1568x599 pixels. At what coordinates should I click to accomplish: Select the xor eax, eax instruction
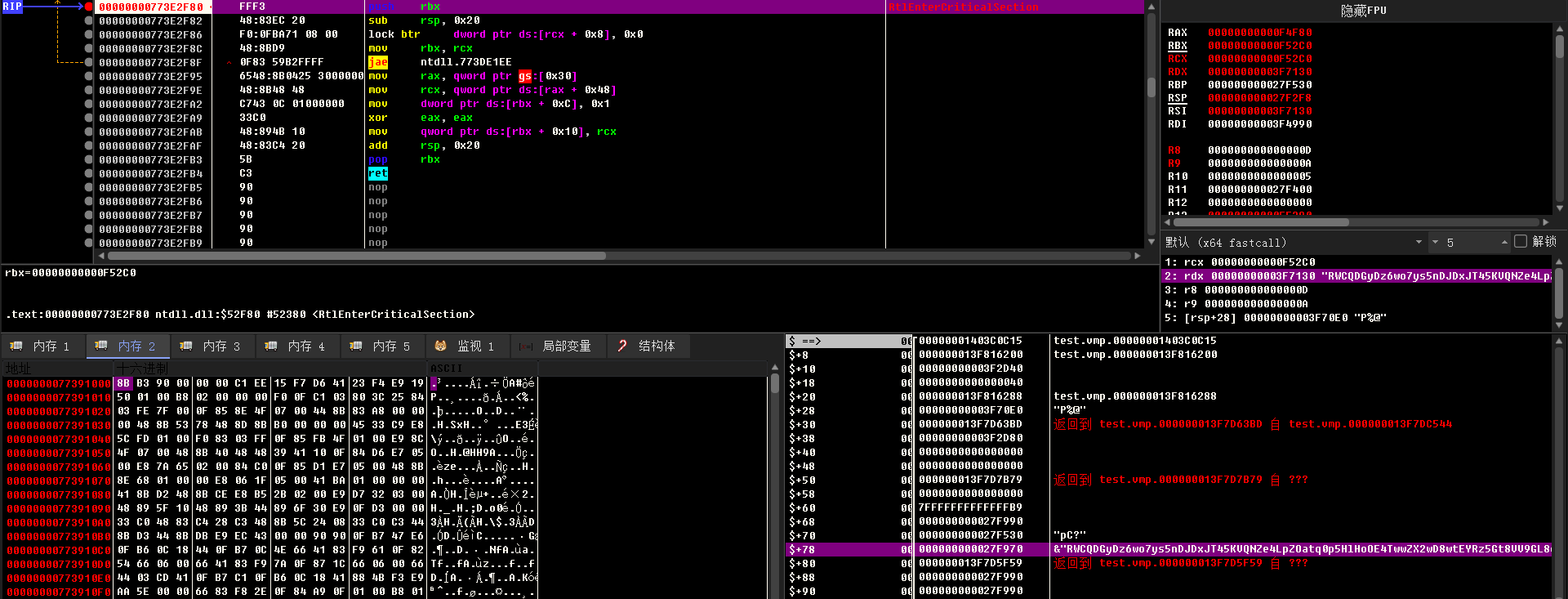pos(420,118)
